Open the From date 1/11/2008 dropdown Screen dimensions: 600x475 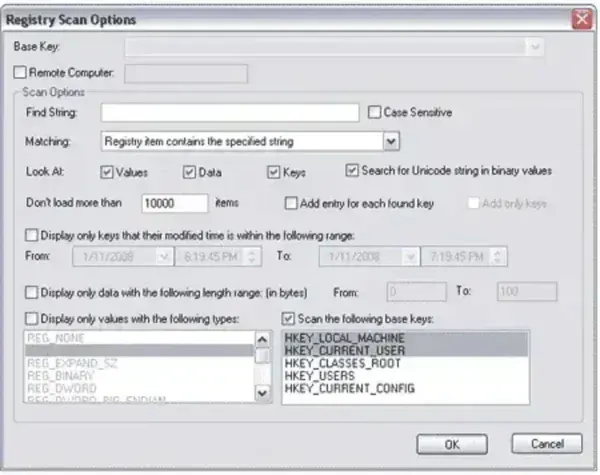(164, 256)
